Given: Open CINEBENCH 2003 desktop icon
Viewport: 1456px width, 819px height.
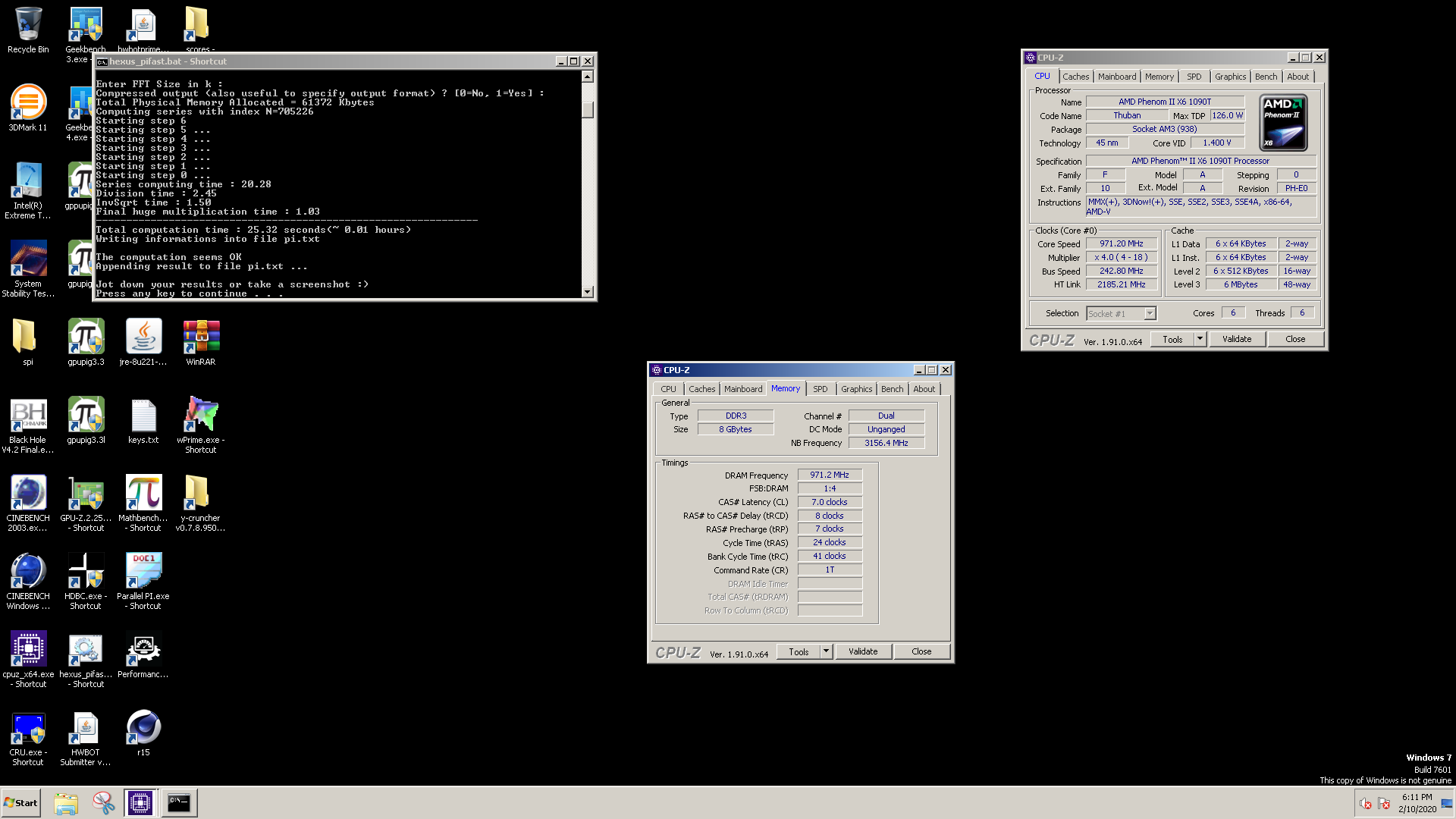Looking at the screenshot, I should point(28,504).
